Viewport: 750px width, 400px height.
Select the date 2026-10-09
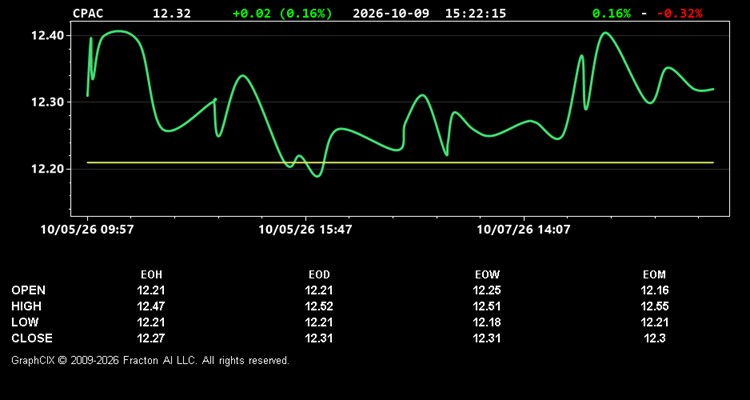coord(391,13)
